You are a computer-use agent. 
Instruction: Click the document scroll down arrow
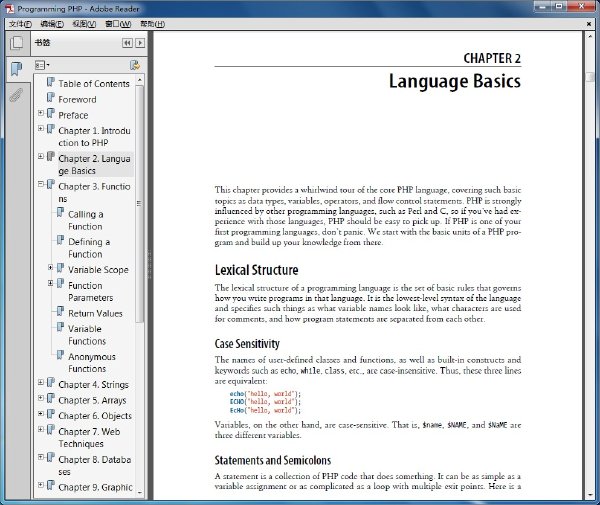pos(590,495)
